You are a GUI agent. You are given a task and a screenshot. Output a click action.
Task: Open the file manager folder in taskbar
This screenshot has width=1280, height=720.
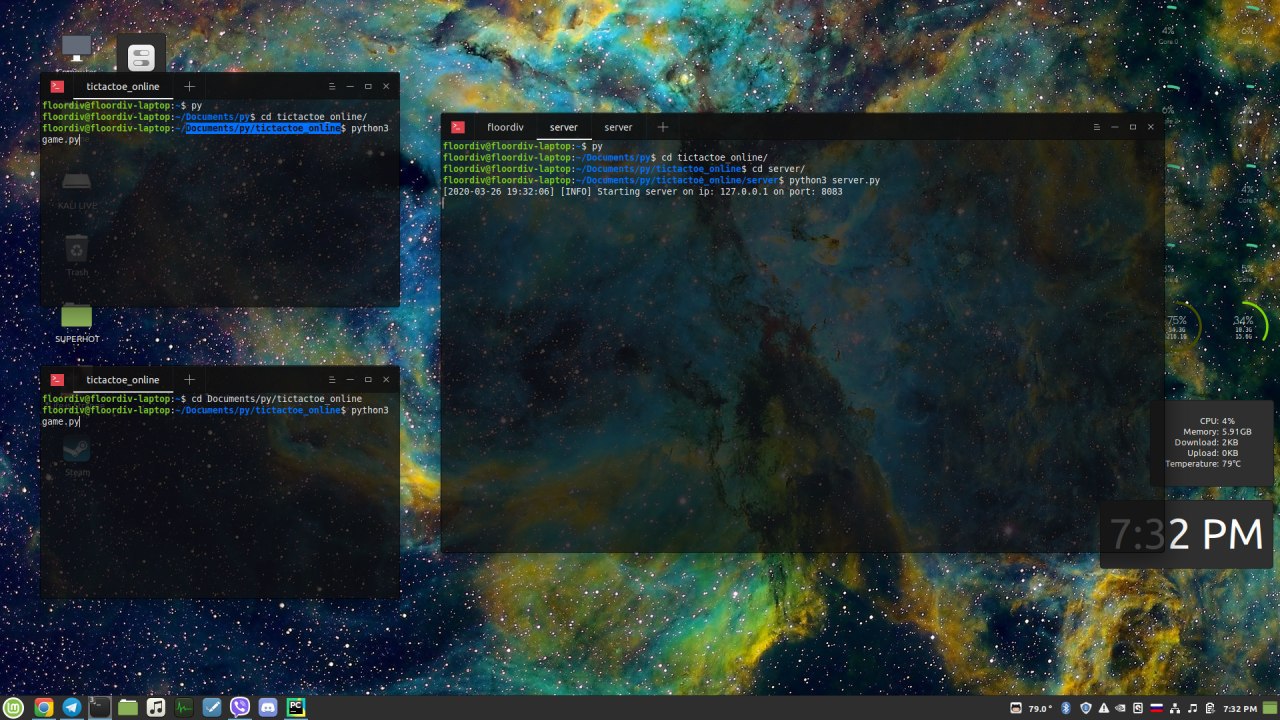coord(128,707)
